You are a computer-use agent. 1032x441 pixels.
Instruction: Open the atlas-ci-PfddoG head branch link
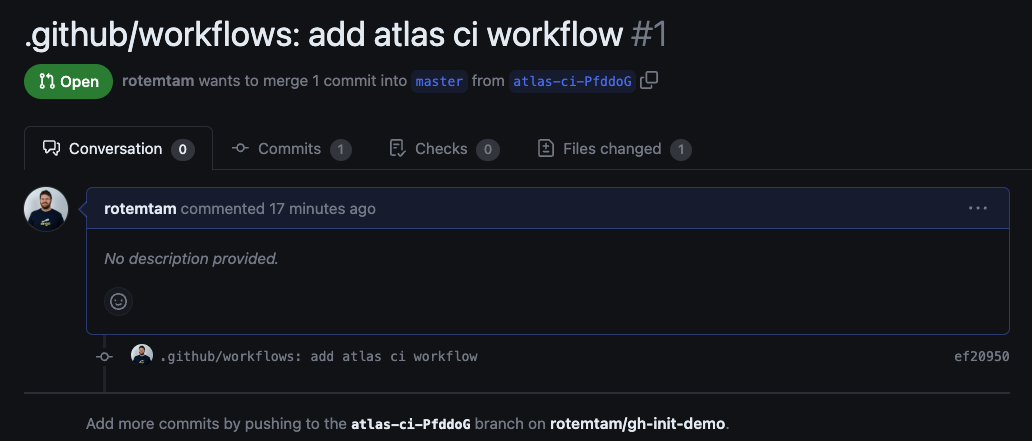(572, 82)
